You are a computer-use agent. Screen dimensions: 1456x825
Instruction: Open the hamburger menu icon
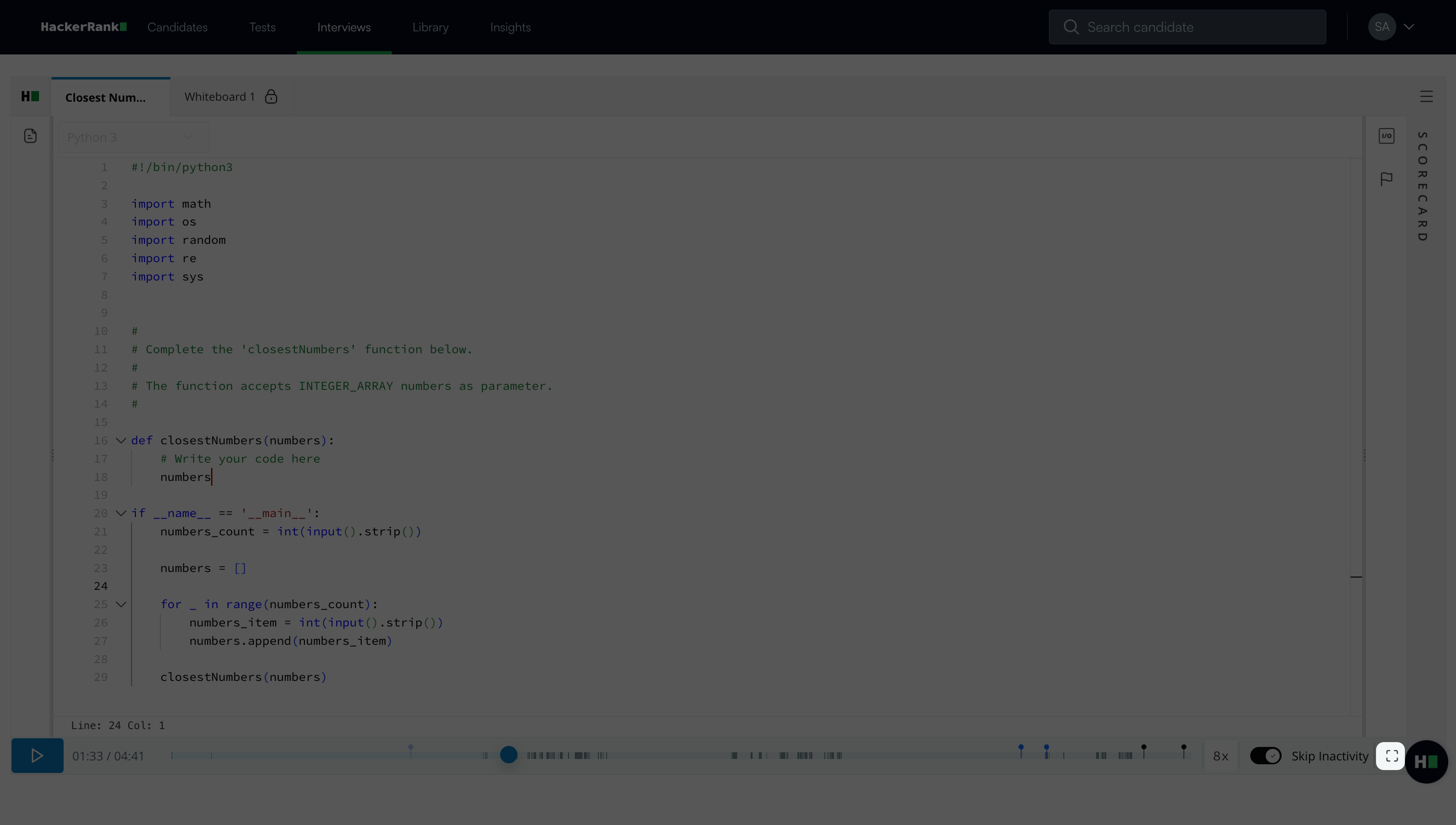click(1426, 96)
